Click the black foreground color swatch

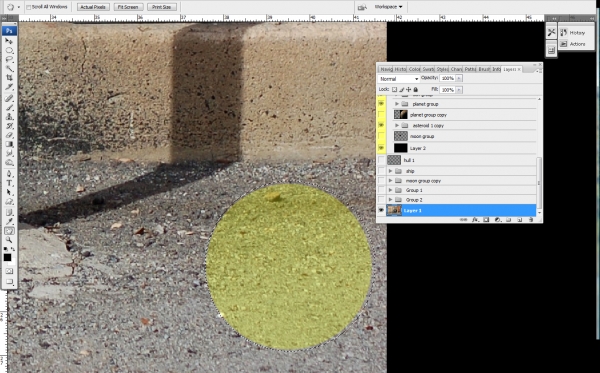[x=7, y=257]
